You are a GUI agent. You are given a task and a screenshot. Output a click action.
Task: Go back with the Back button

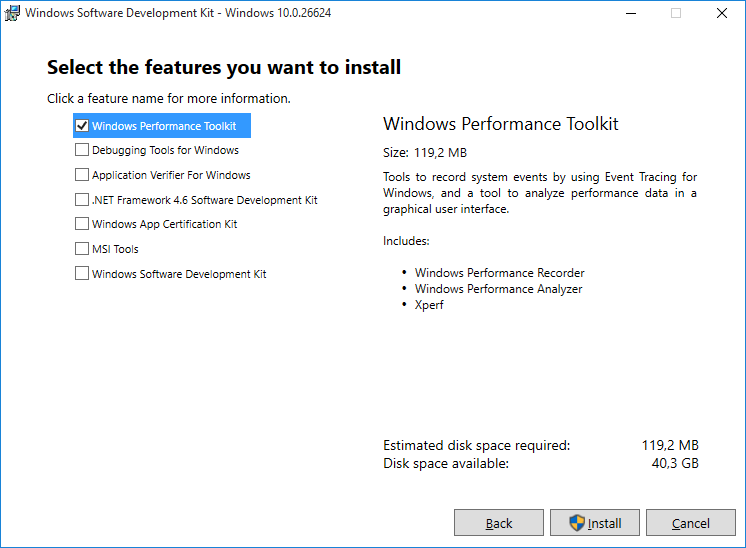[499, 523]
